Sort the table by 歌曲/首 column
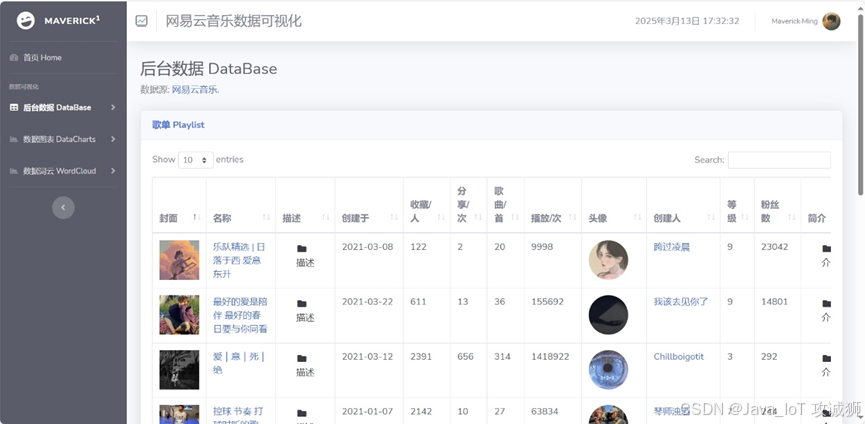 pos(515,217)
